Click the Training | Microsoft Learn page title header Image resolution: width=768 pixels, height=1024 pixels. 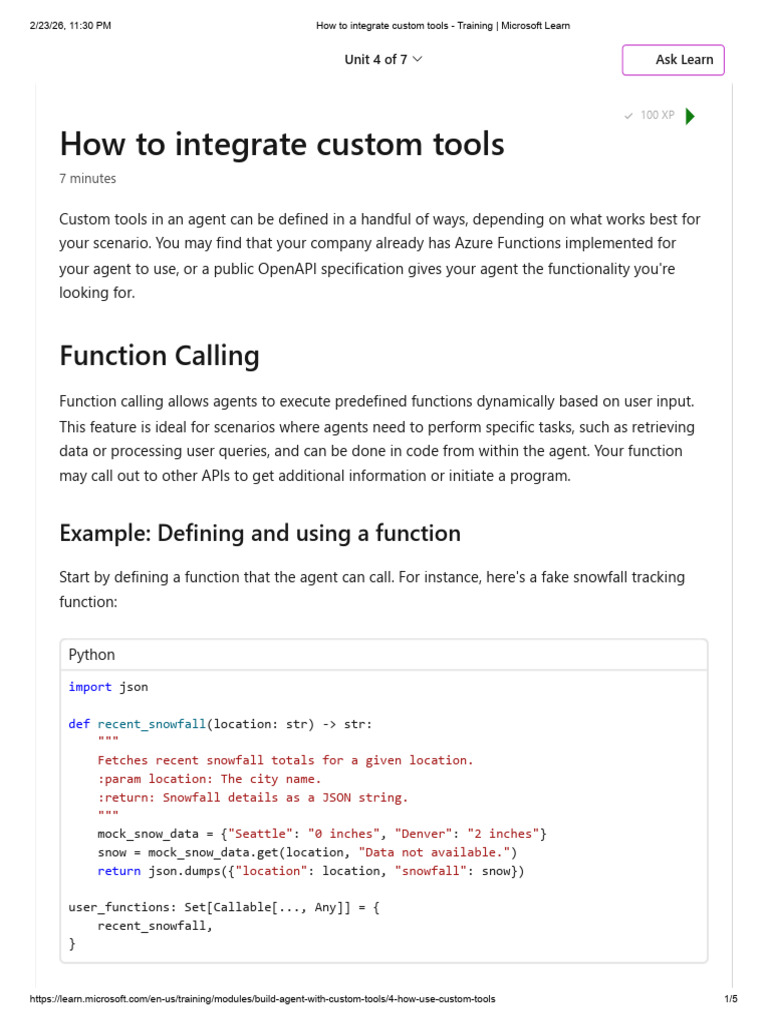point(443,25)
